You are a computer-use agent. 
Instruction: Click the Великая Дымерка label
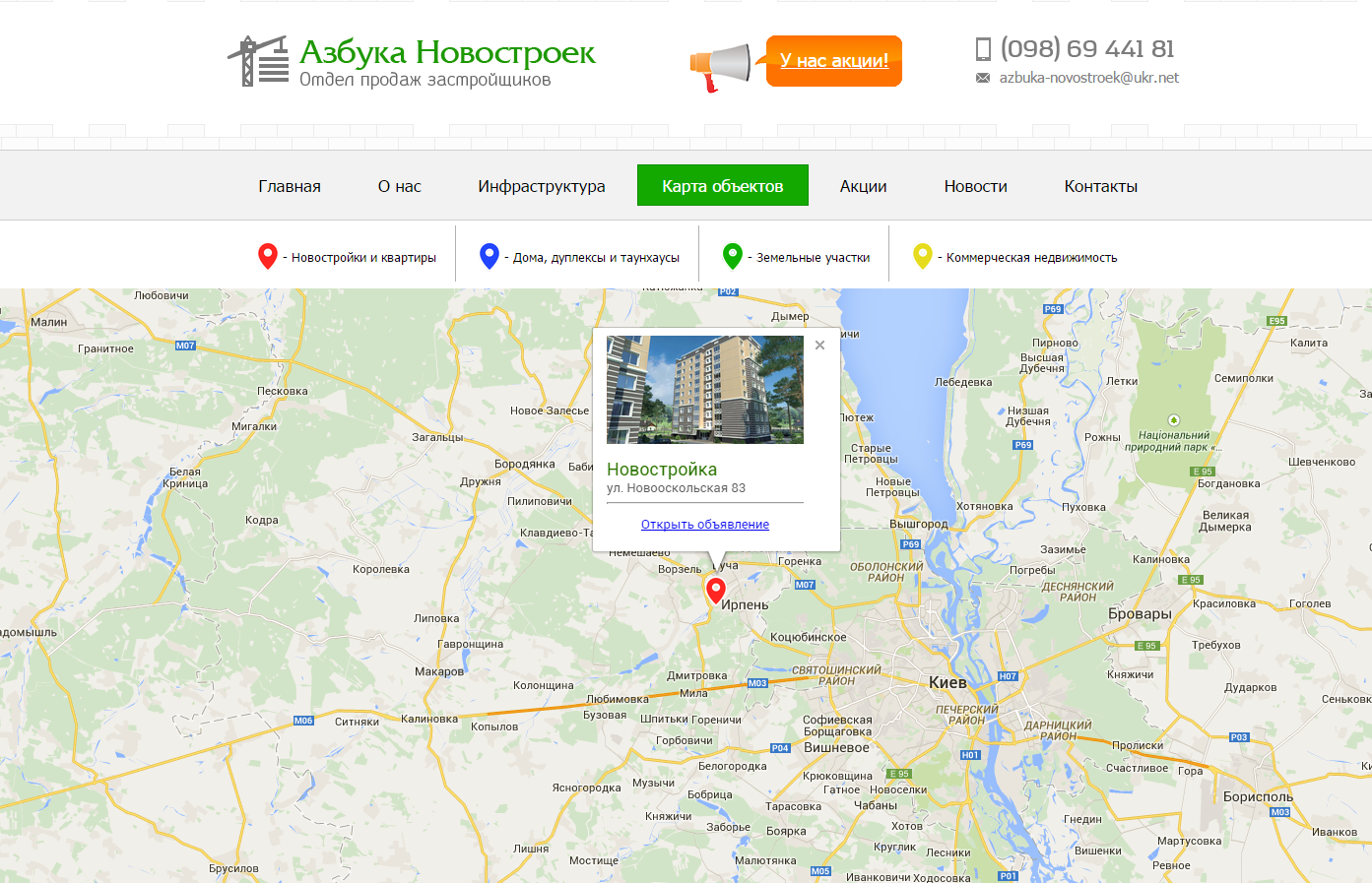click(x=1225, y=521)
